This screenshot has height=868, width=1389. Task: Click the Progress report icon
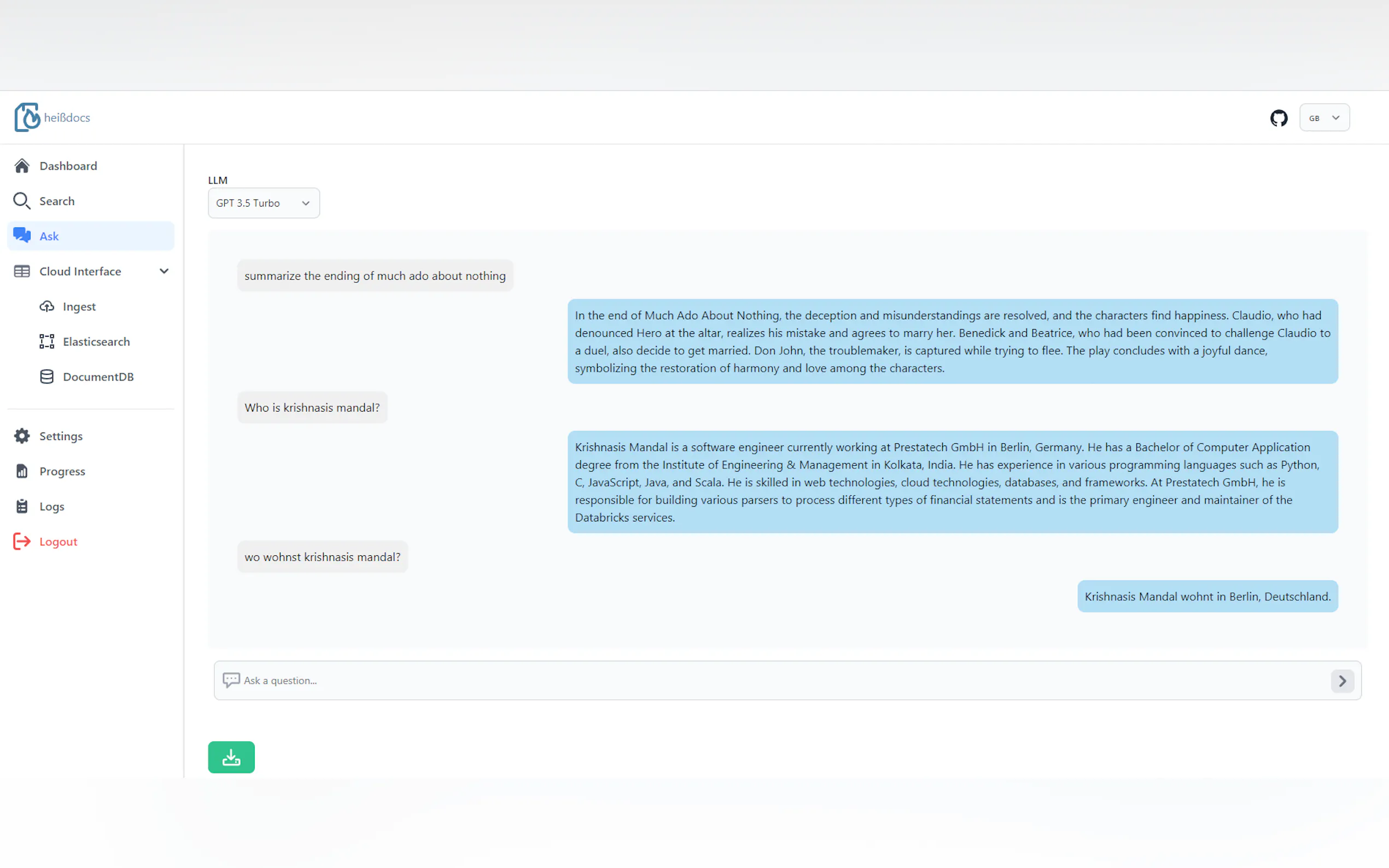click(x=22, y=471)
